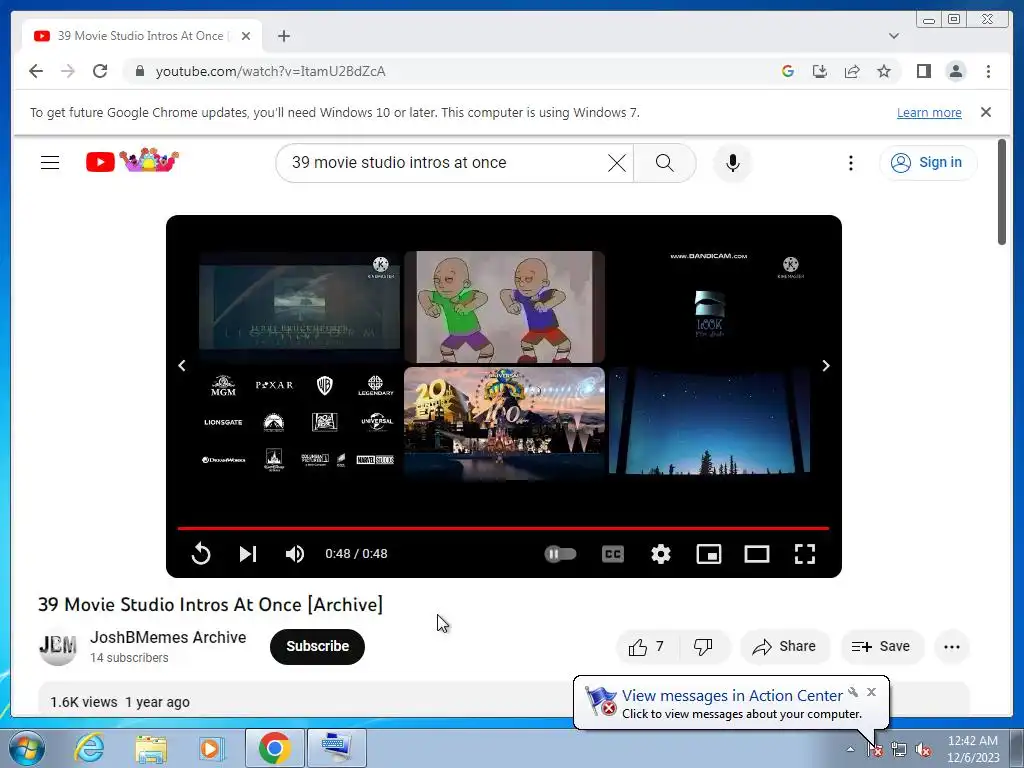1024x768 pixels.
Task: Open Windows Media Player from taskbar
Action: [x=211, y=748]
